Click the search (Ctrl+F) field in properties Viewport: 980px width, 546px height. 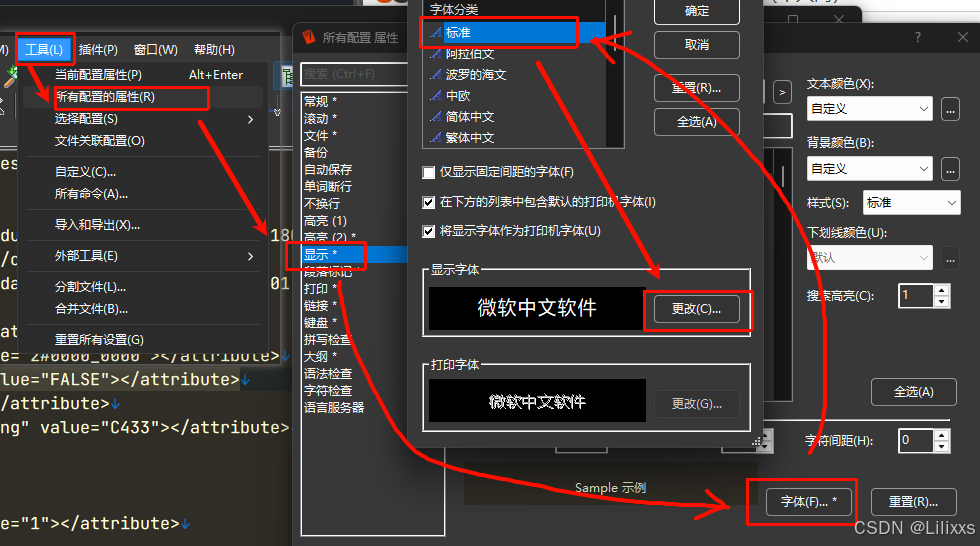[x=354, y=74]
